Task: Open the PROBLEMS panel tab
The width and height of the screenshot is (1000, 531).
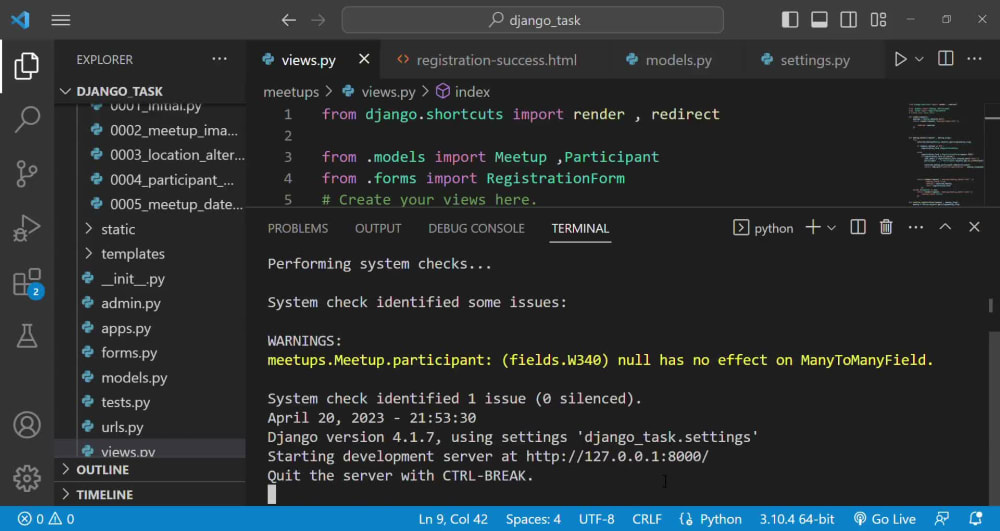Action: 298,228
